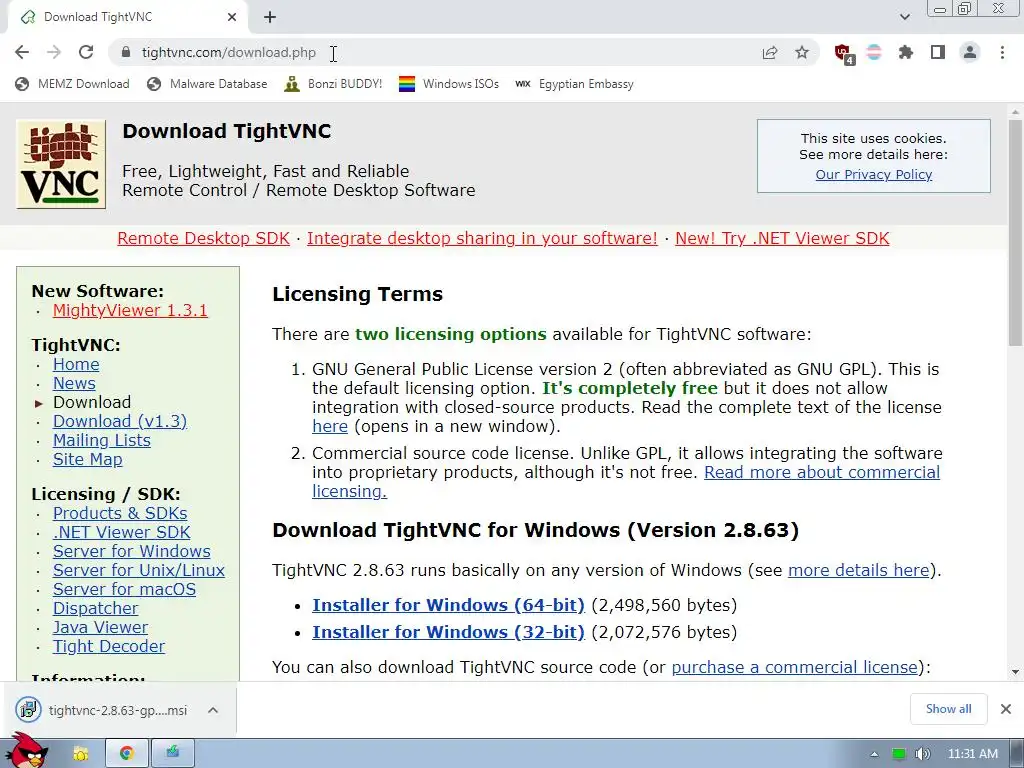Open 'more details here' link
The width and height of the screenshot is (1024, 768).
[x=858, y=570]
